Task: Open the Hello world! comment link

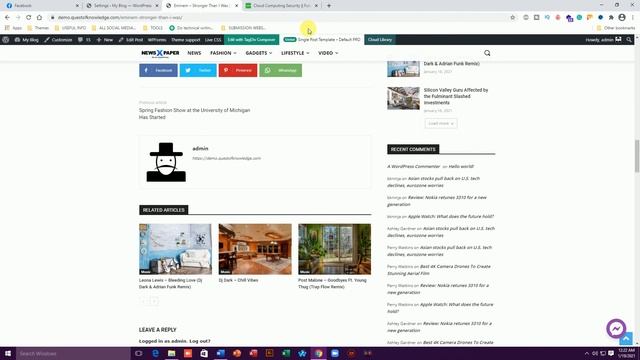Action: point(461,167)
